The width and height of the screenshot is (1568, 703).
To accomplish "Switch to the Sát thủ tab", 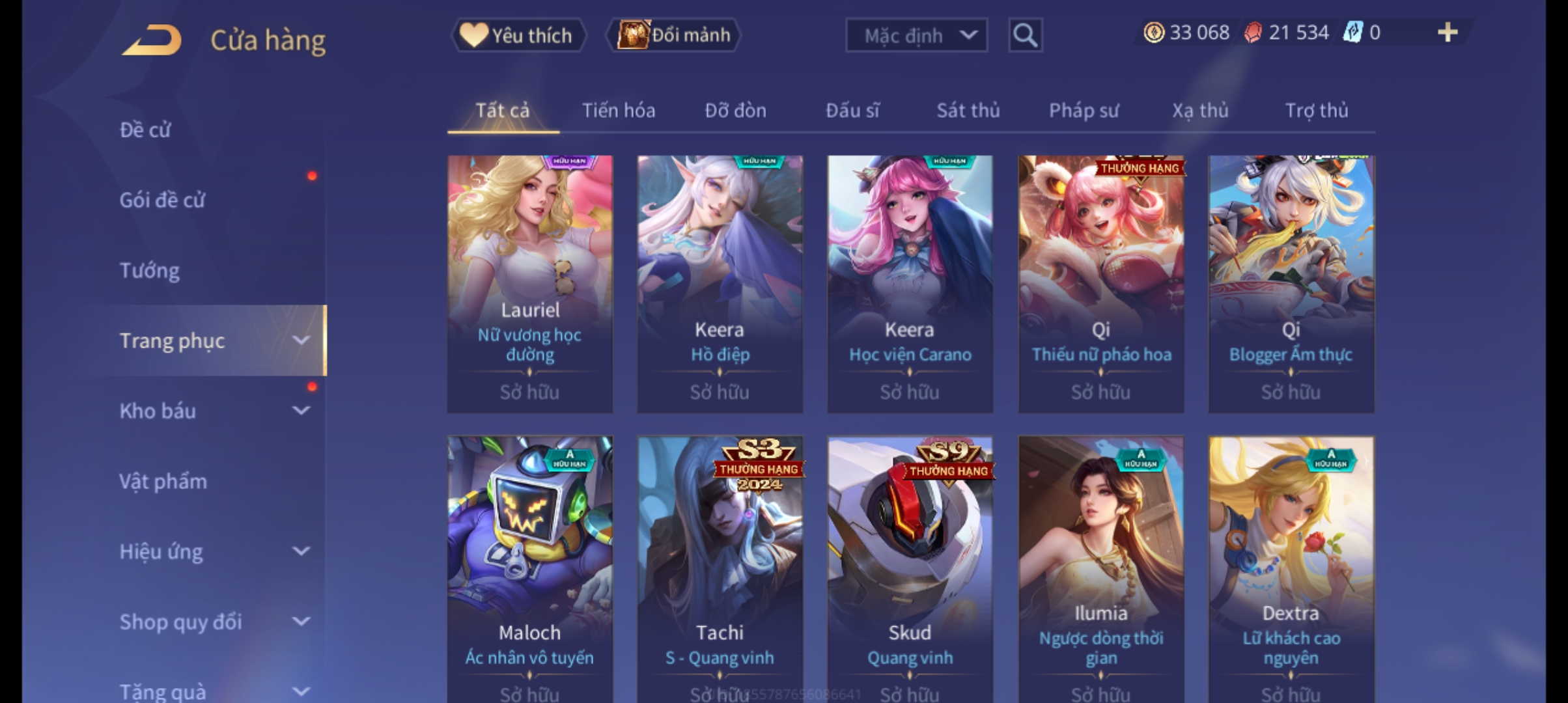I will (x=968, y=111).
